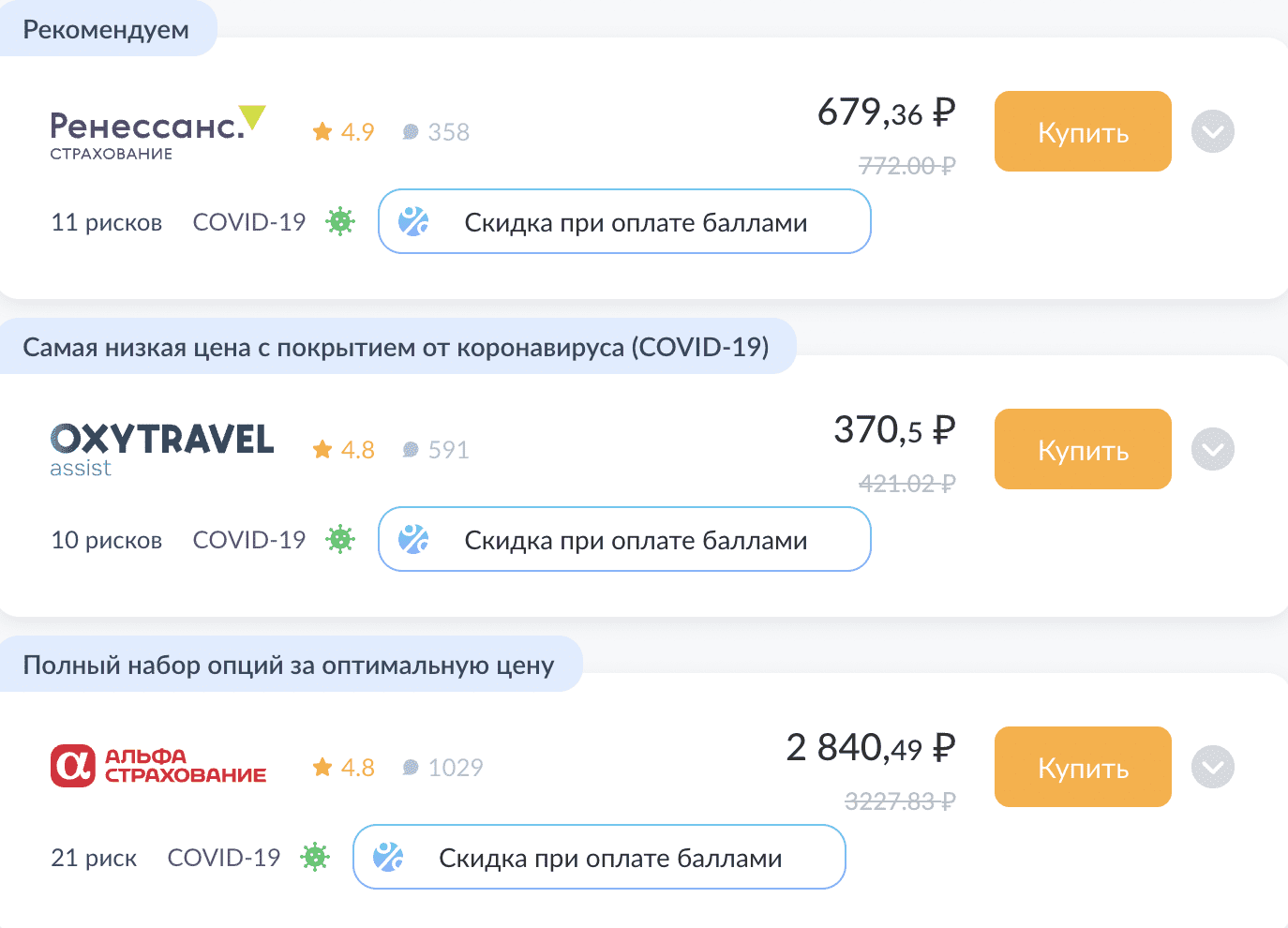Expand the Renaissance offer details chevron
The width and height of the screenshot is (1288, 928).
tap(1212, 132)
